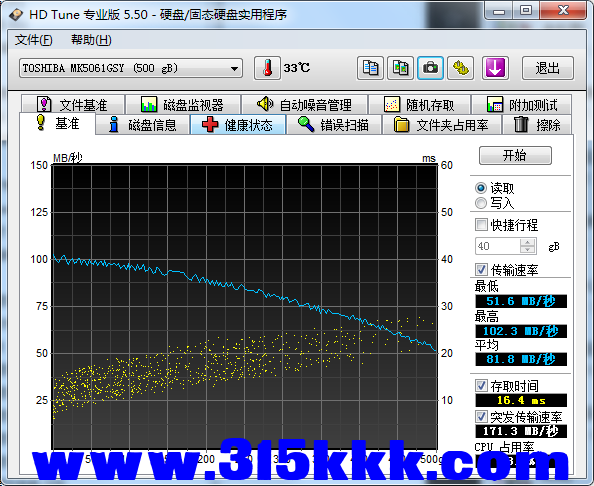Click the HD Tune title bar icon
This screenshot has width=594, height=486.
pyautogui.click(x=16, y=14)
